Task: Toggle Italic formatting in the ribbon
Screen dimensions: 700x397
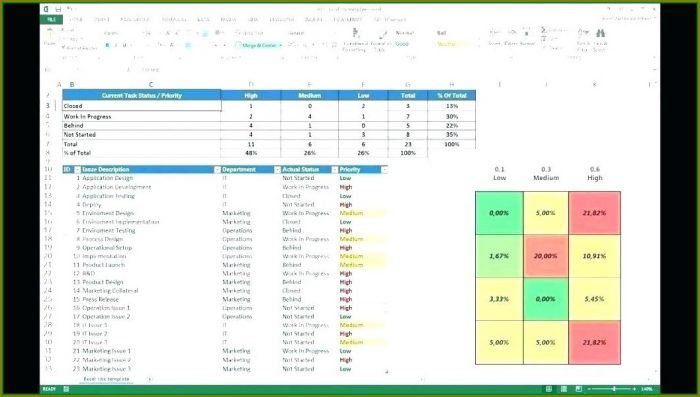Action: 116,45
